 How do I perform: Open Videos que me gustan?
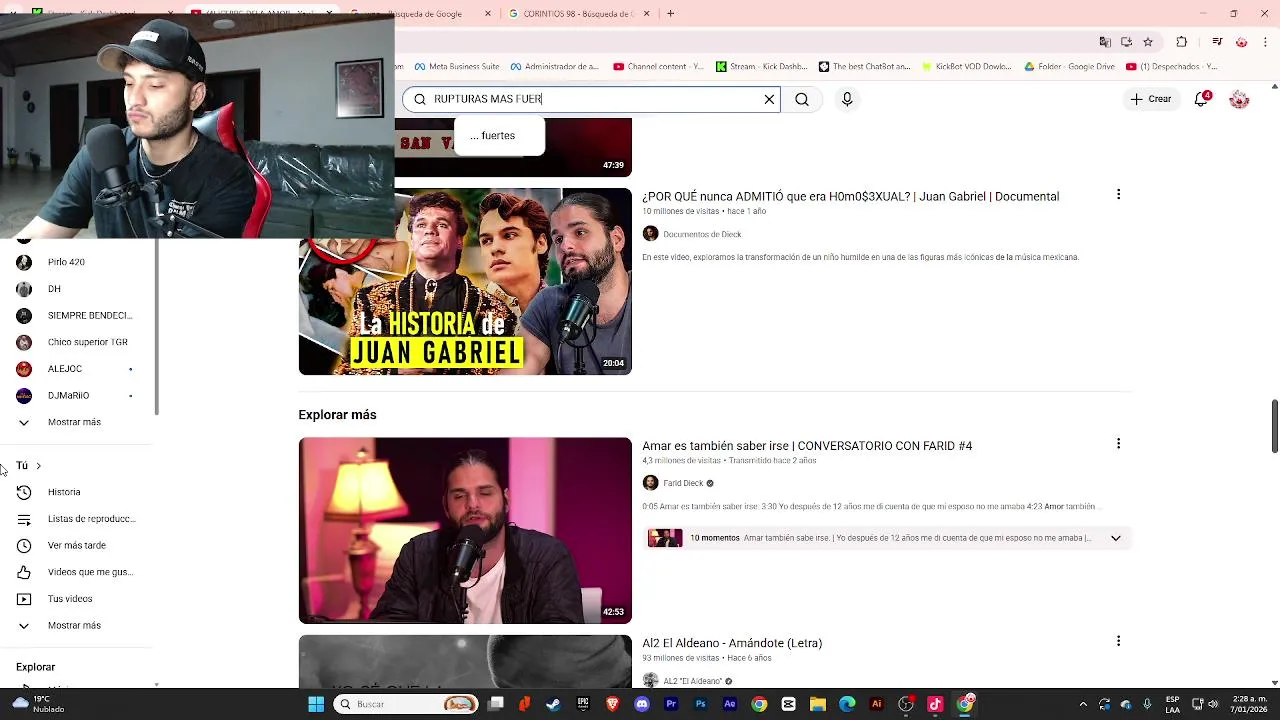point(76,572)
